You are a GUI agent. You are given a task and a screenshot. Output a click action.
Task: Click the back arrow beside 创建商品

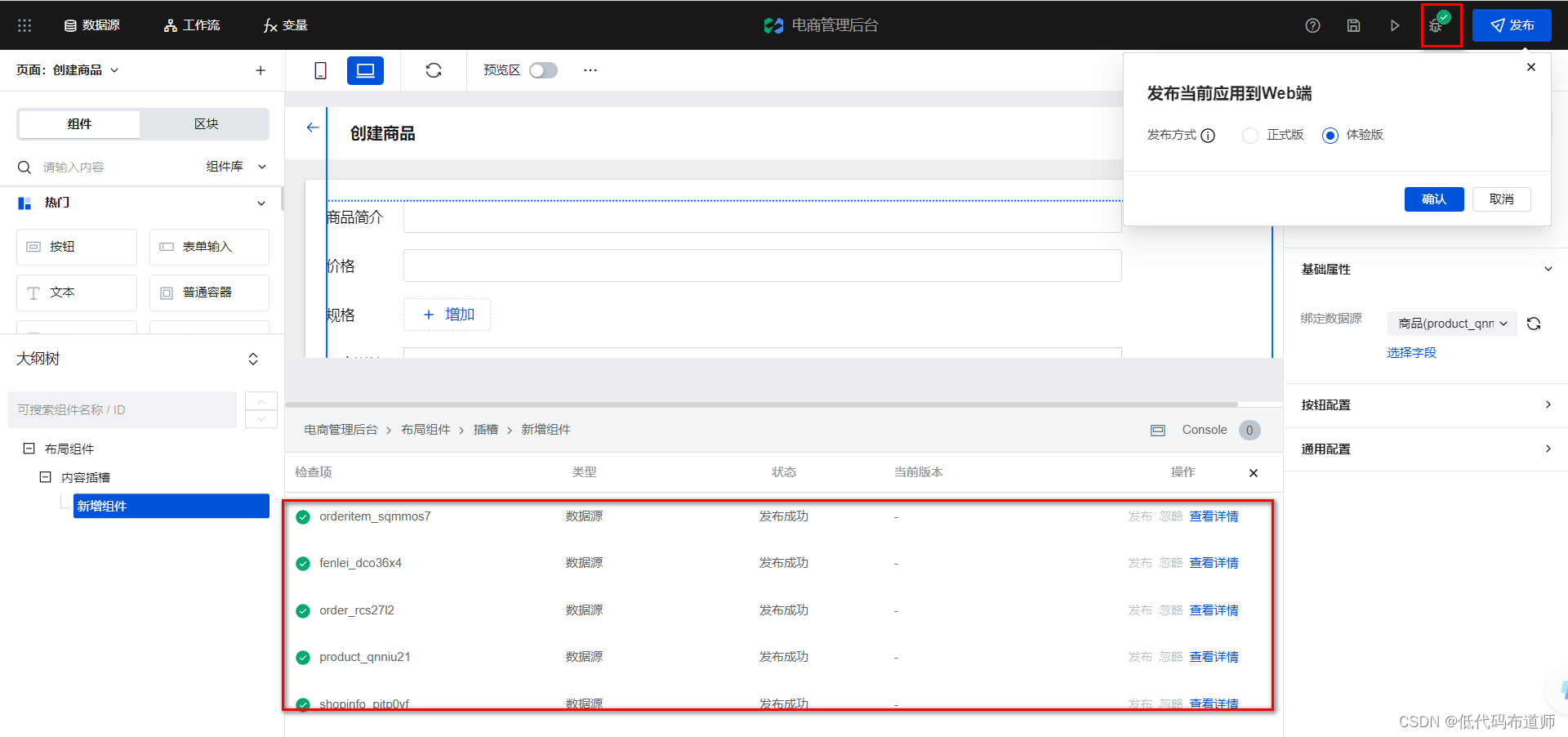click(x=313, y=127)
